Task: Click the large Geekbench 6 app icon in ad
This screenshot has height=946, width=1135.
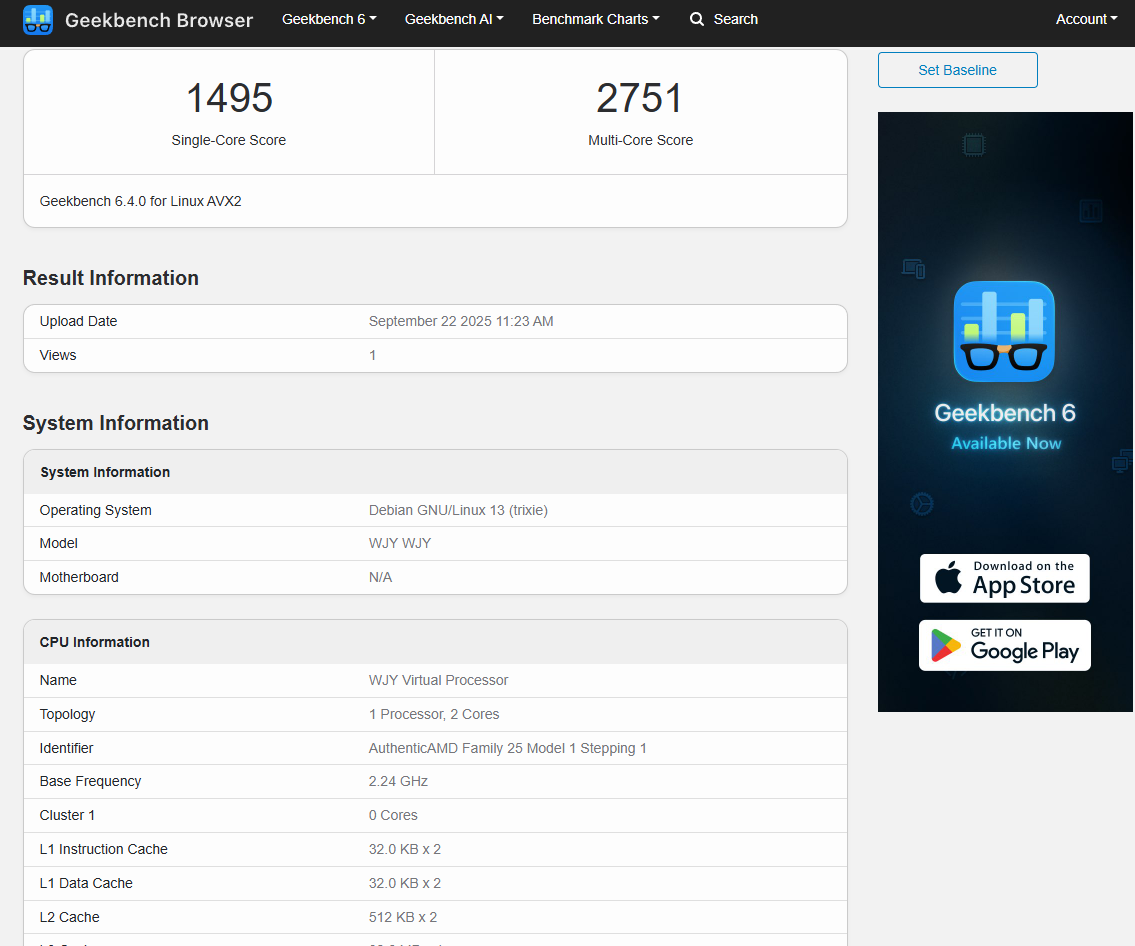Action: [1004, 331]
